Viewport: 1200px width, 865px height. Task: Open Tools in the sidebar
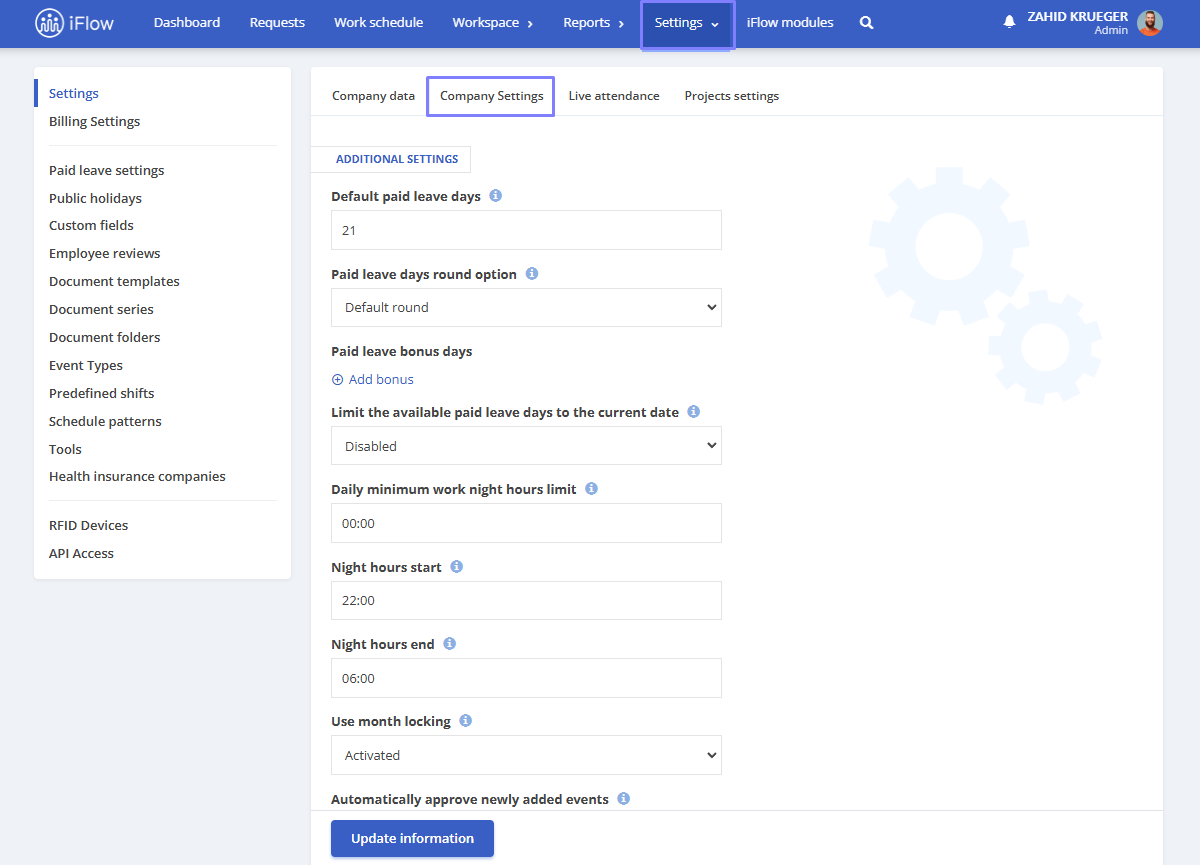[x=65, y=449]
